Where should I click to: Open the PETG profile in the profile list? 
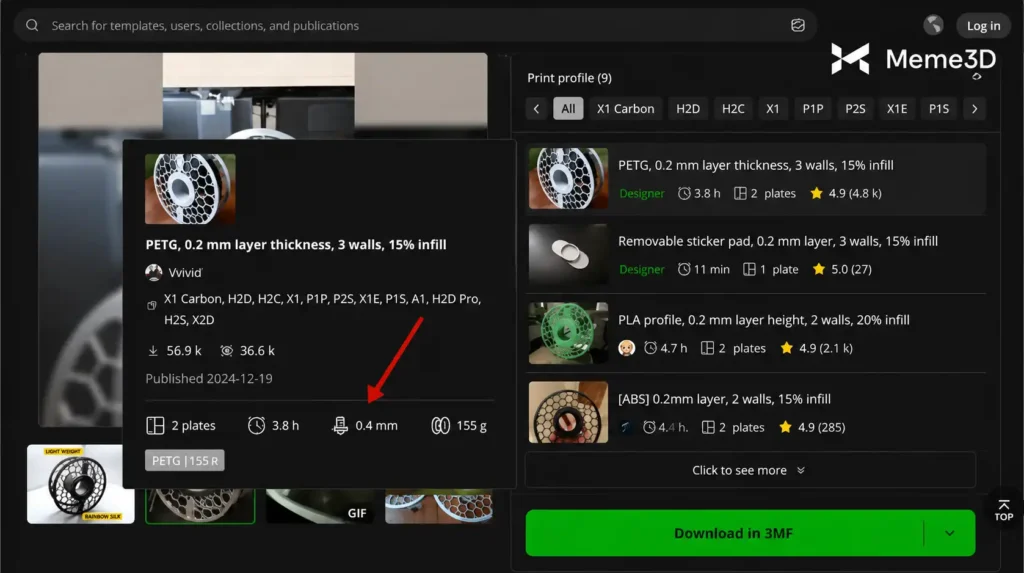point(756,178)
